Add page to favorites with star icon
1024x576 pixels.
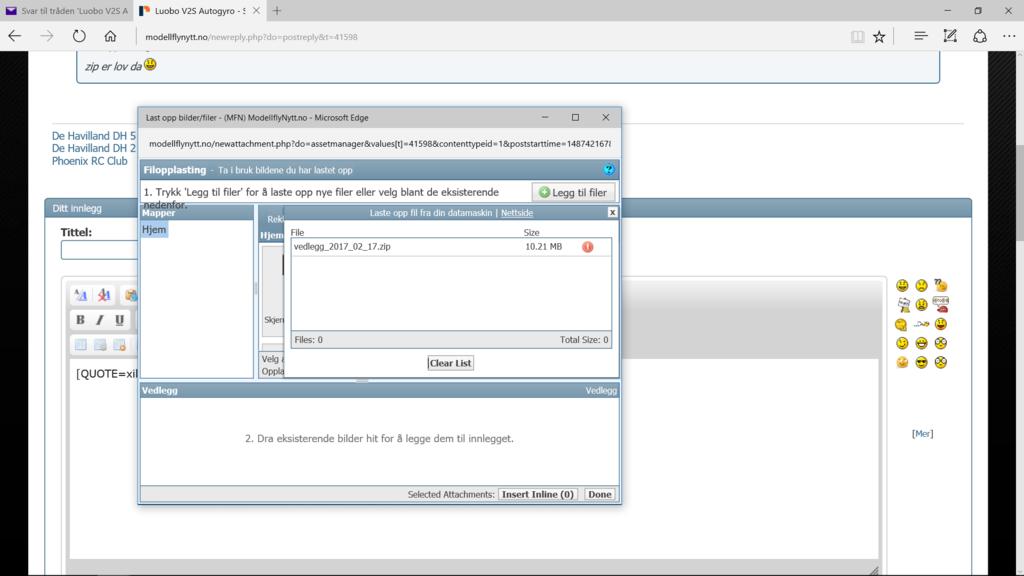point(879,36)
